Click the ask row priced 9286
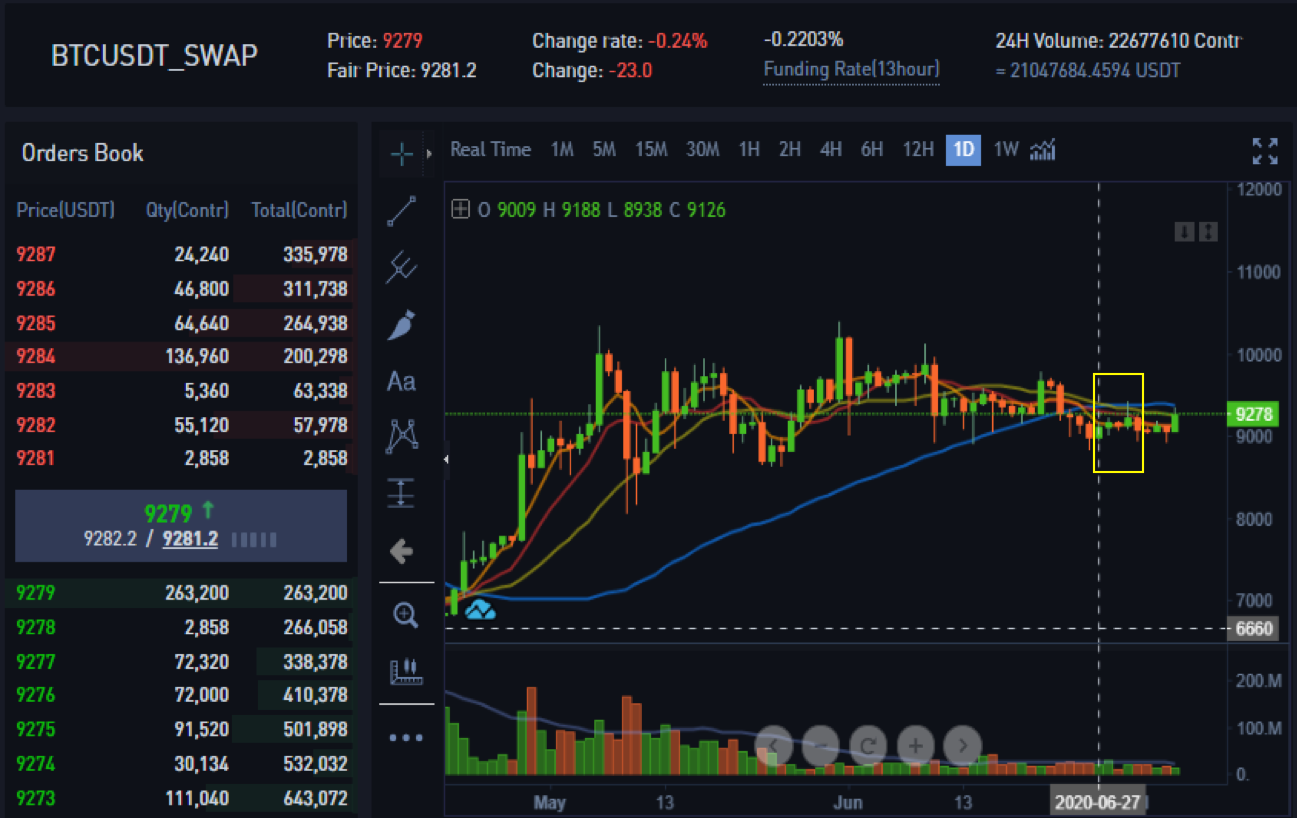1297x818 pixels. (x=181, y=289)
